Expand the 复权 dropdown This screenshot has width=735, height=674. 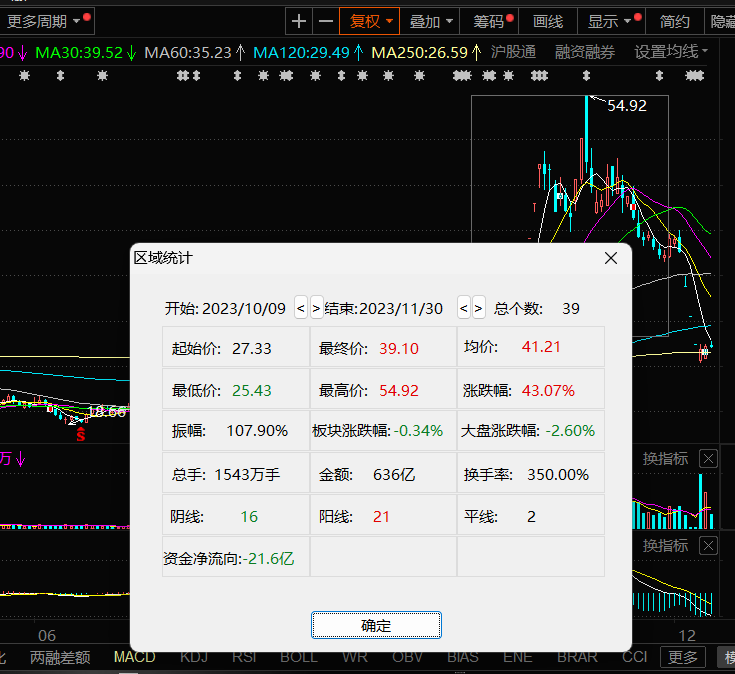371,21
